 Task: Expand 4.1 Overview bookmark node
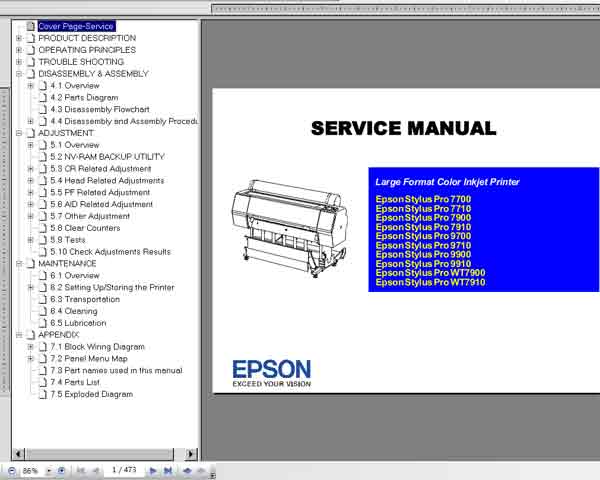[x=31, y=85]
